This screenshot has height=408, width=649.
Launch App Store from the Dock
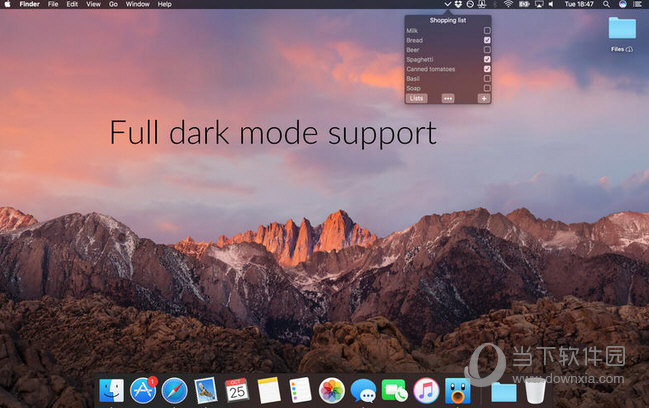pos(143,390)
